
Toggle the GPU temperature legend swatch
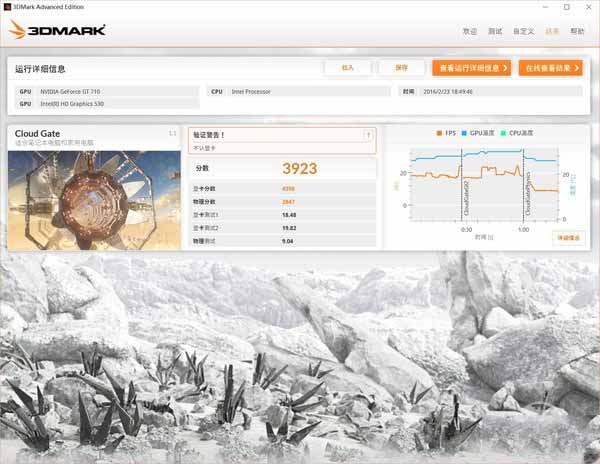tap(464, 133)
